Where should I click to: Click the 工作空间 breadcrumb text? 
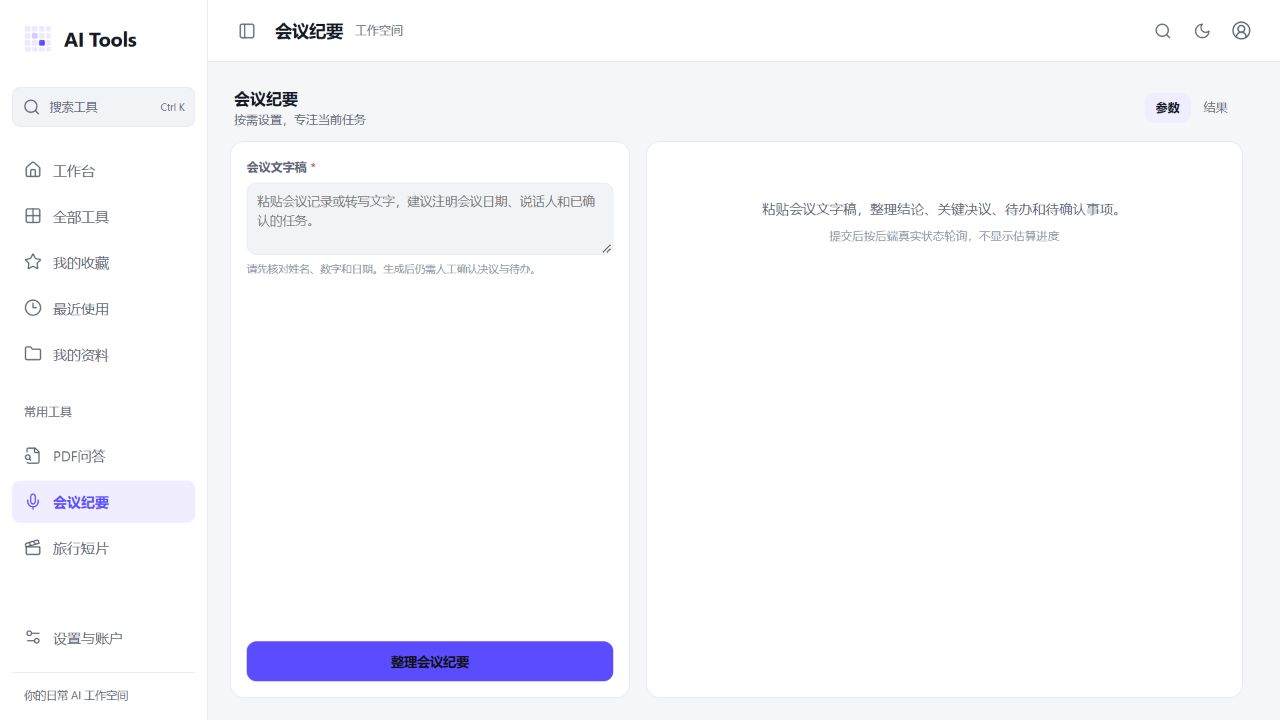(x=379, y=31)
